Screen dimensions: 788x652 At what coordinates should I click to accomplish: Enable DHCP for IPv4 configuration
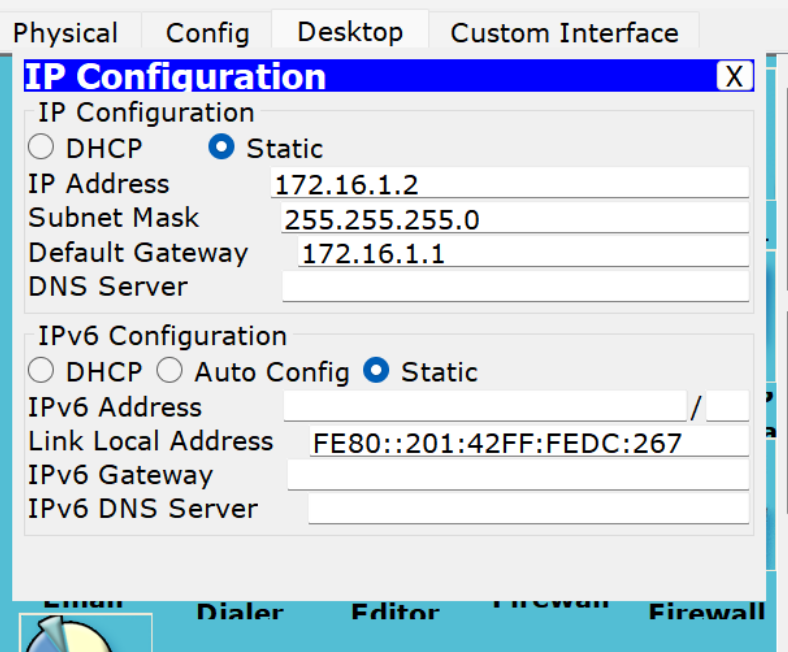point(41,148)
